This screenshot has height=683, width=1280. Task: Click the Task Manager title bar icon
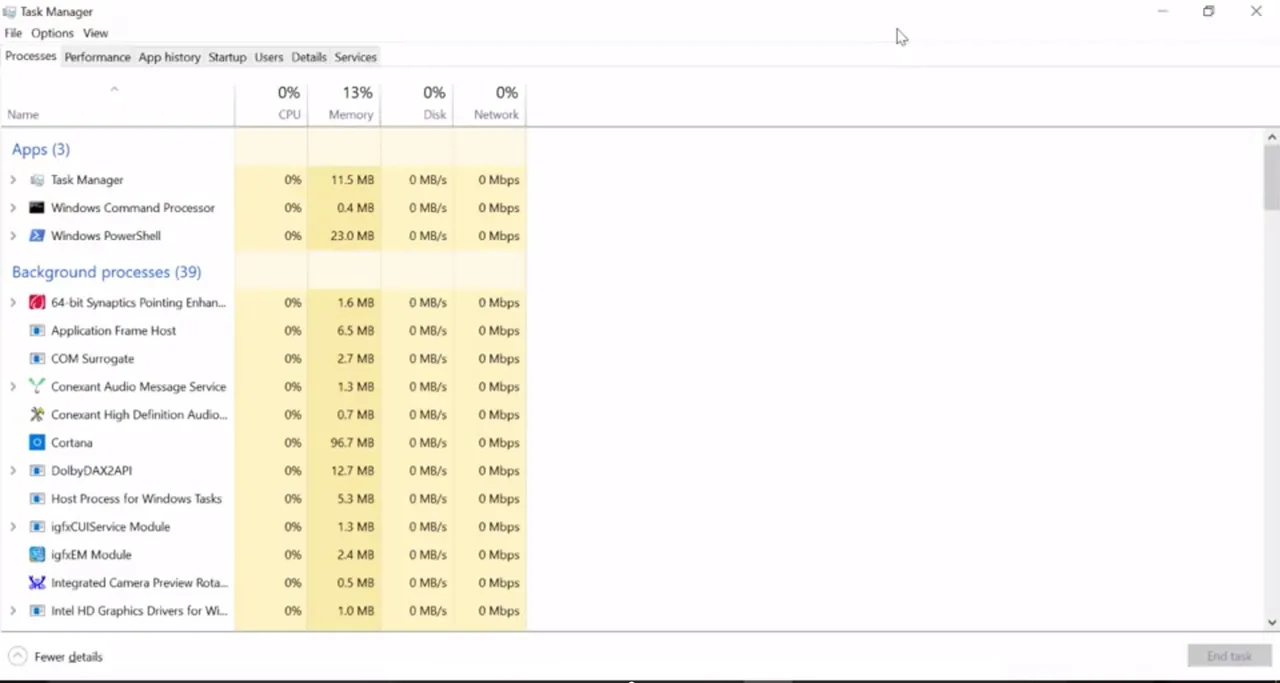(10, 12)
